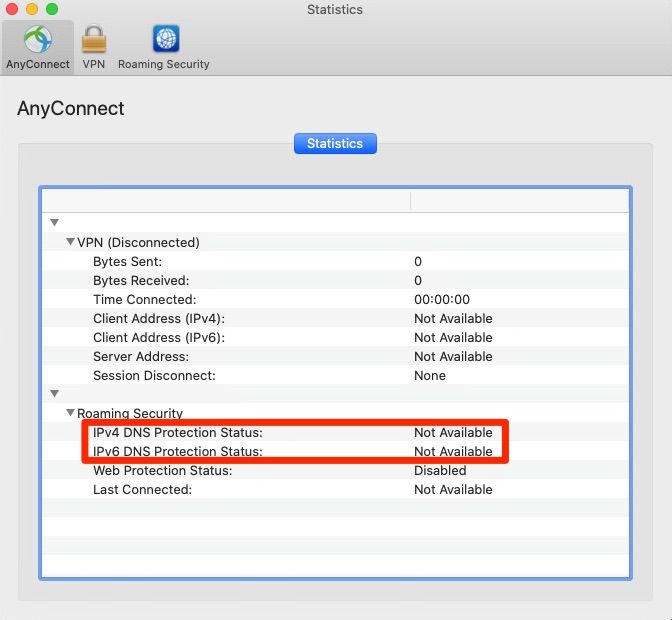Collapse the unnamed group above Roaming Security
The image size is (672, 620).
(x=54, y=393)
